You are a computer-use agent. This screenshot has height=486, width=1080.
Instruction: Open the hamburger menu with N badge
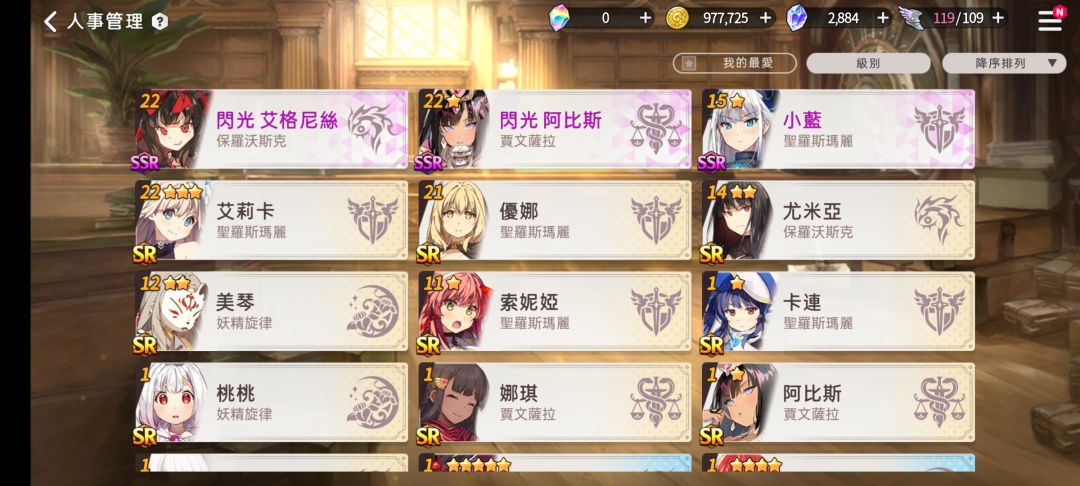1050,19
